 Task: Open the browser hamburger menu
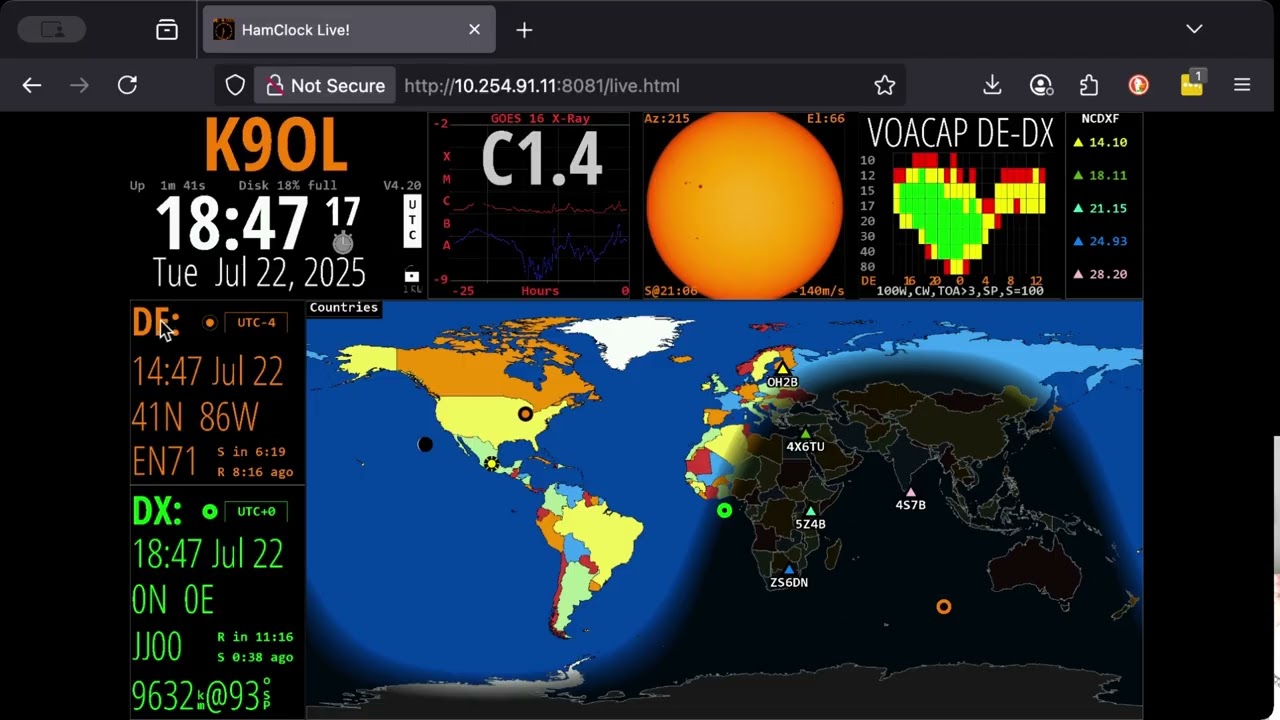(1242, 86)
